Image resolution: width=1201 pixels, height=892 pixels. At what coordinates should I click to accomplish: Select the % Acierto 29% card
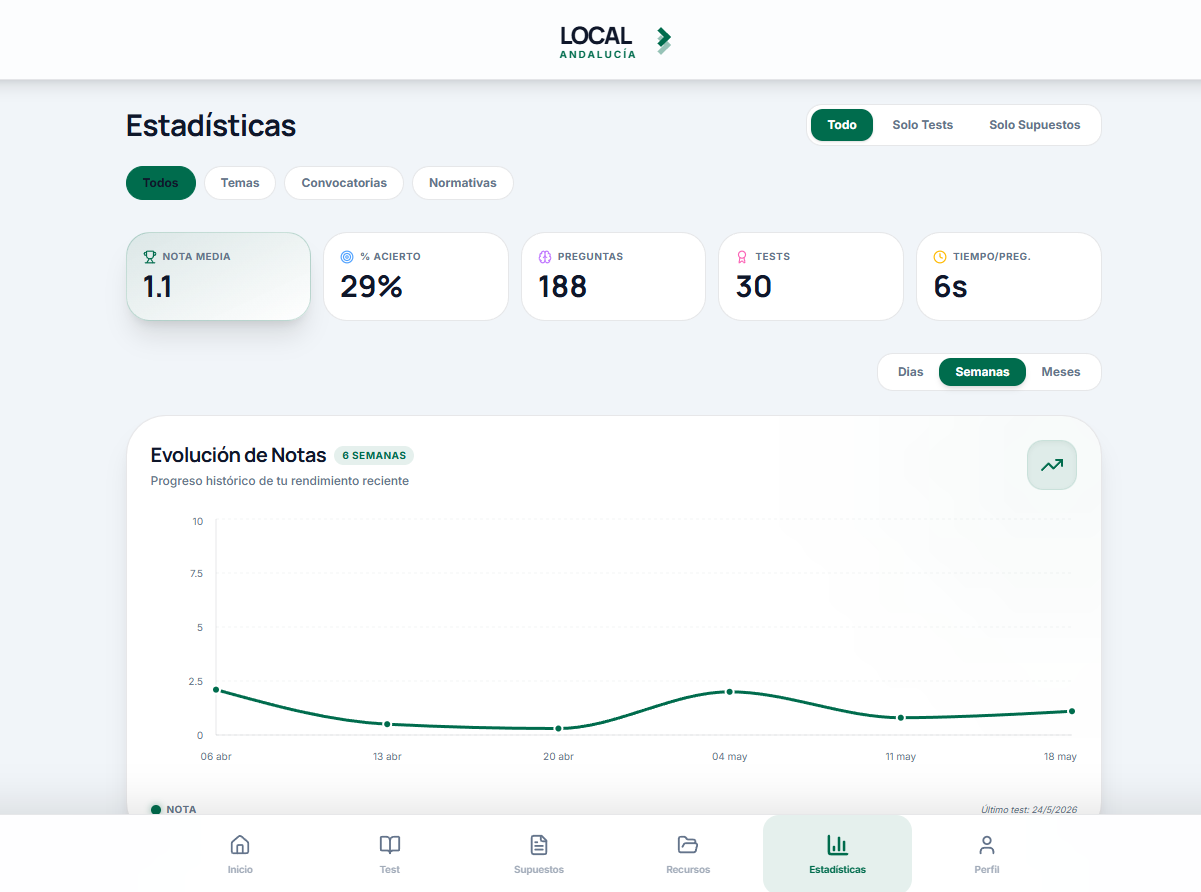[x=416, y=277]
